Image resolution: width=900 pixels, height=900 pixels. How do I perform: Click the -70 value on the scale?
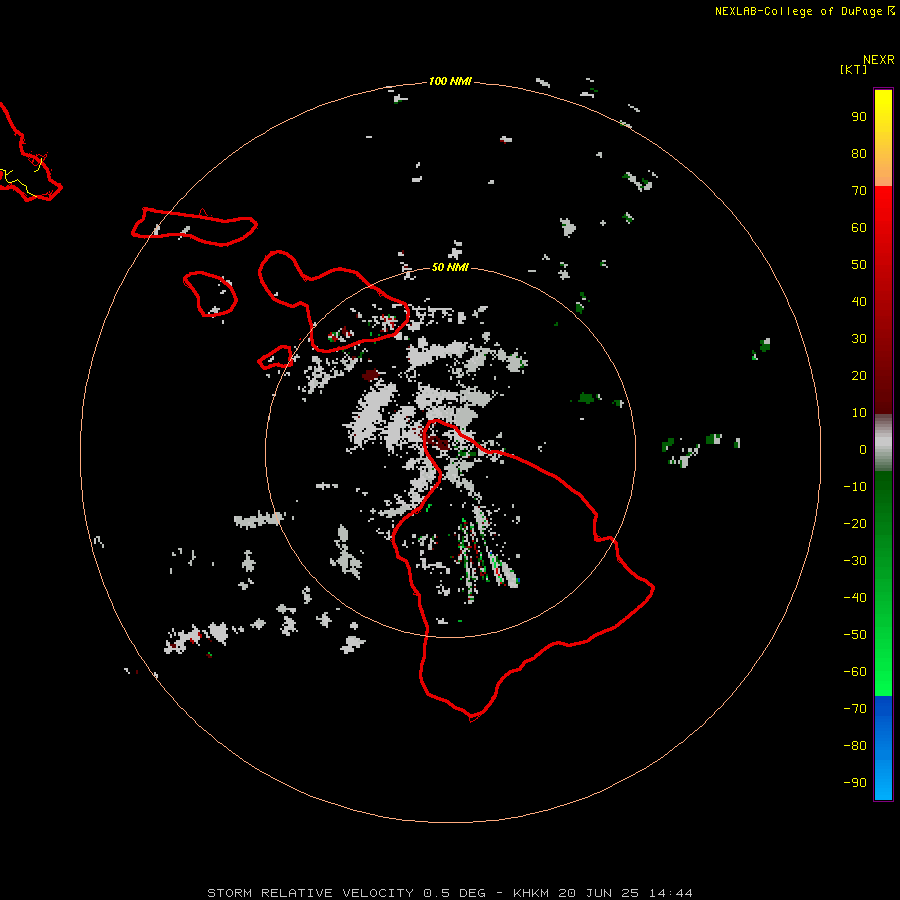[x=855, y=709]
